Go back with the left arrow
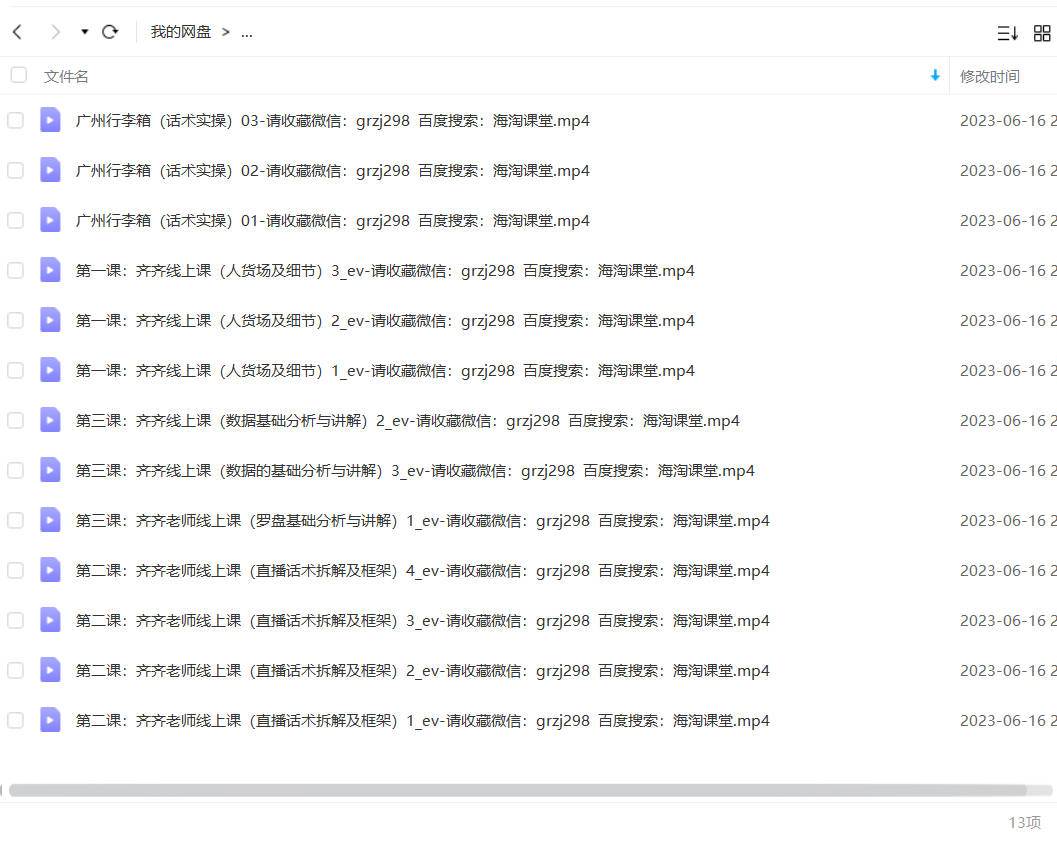1057x841 pixels. pos(18,32)
